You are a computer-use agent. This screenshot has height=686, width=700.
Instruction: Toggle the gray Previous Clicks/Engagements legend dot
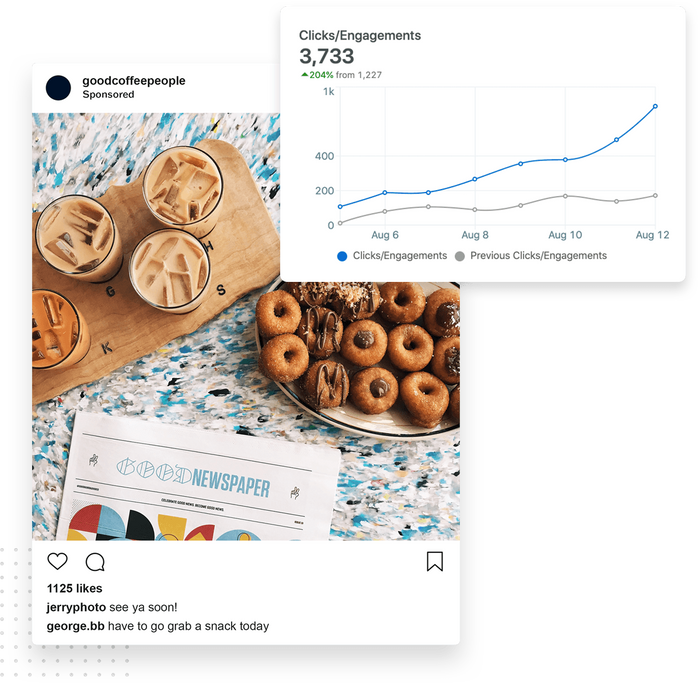(x=460, y=256)
